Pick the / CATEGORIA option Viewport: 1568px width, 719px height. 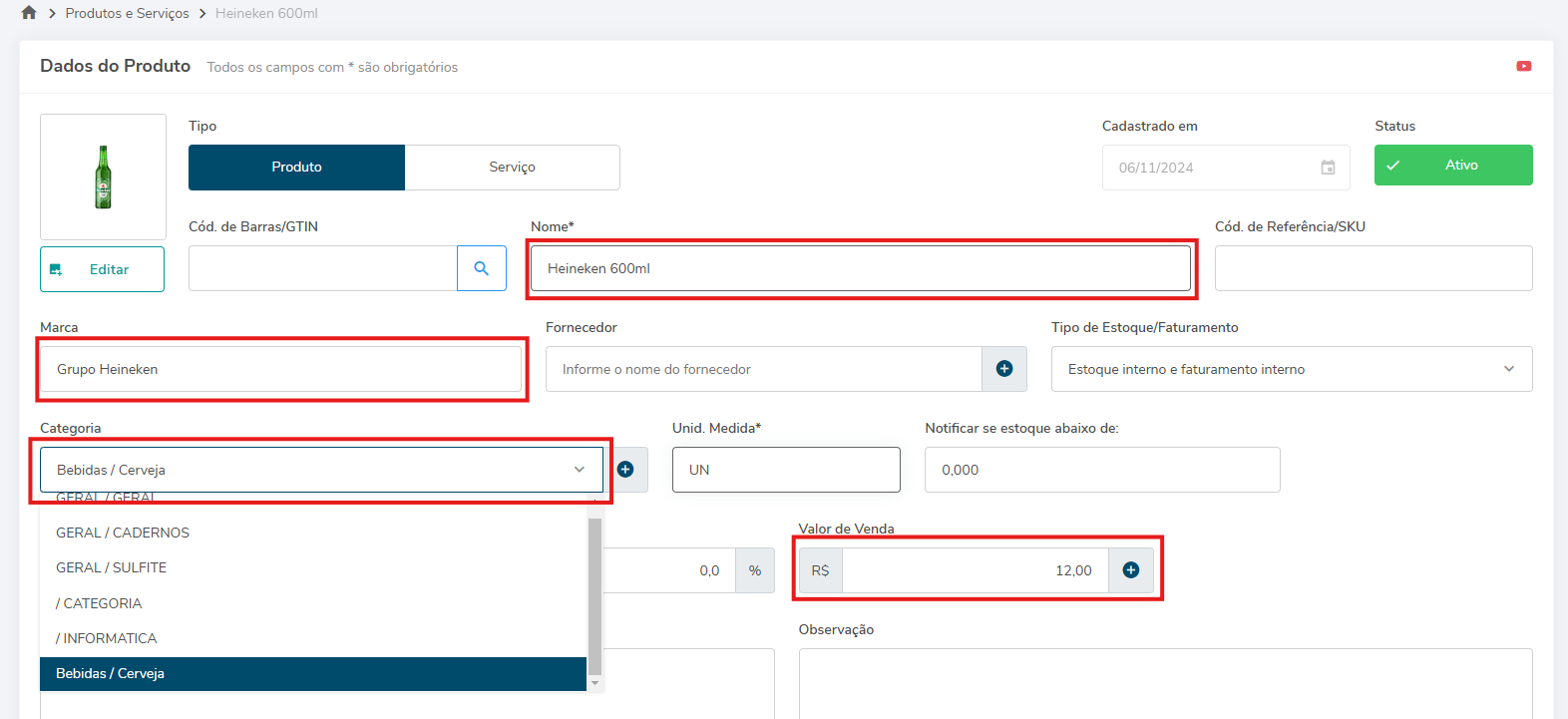[x=313, y=603]
